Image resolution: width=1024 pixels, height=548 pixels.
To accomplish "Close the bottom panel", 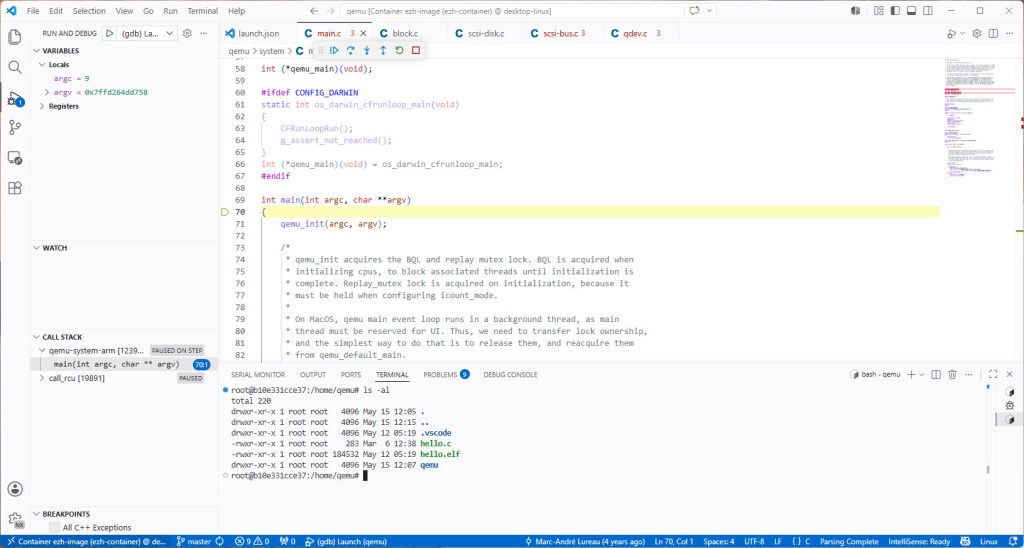I will tap(1010, 374).
